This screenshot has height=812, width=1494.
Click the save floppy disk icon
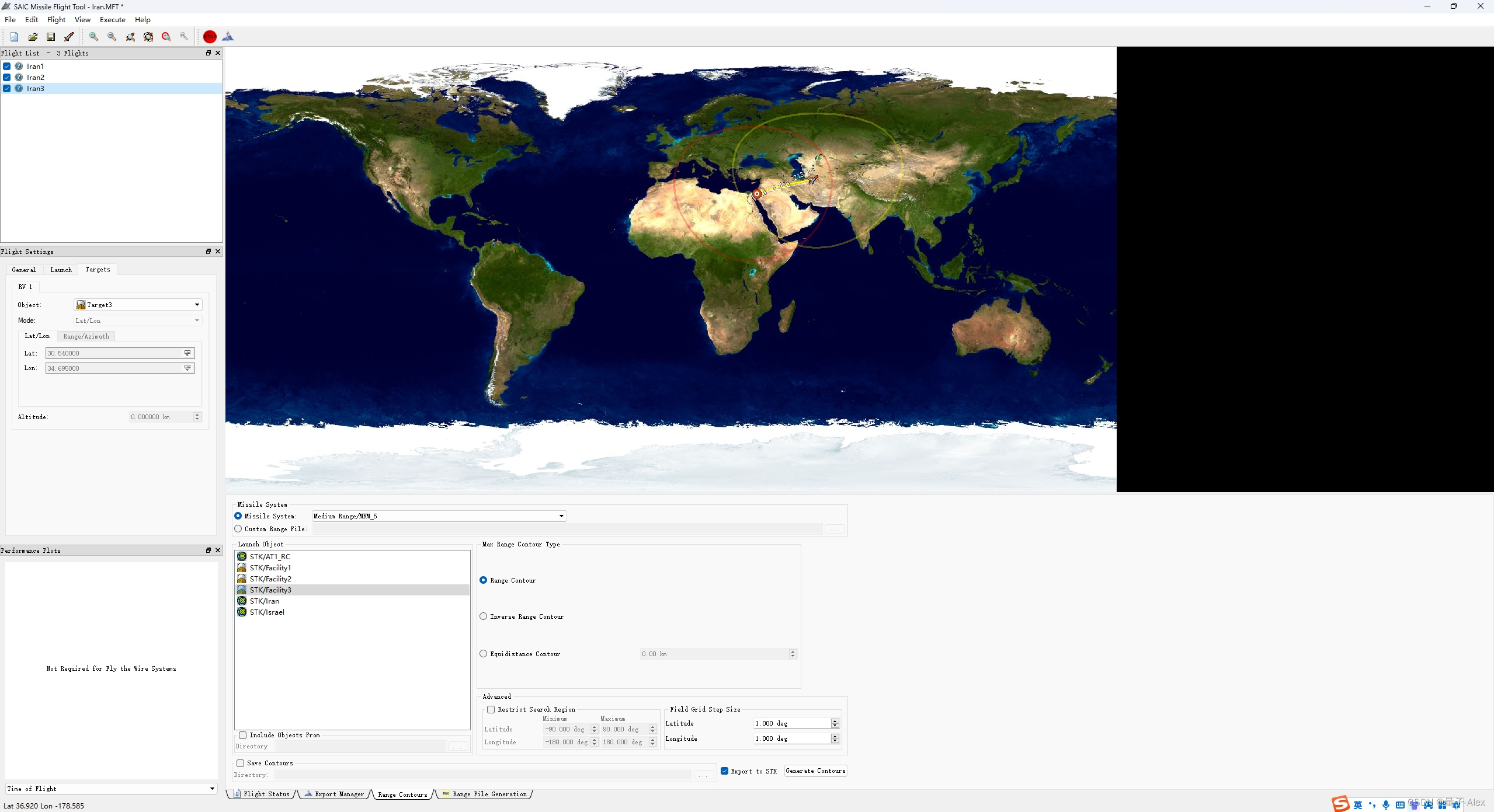(x=51, y=37)
